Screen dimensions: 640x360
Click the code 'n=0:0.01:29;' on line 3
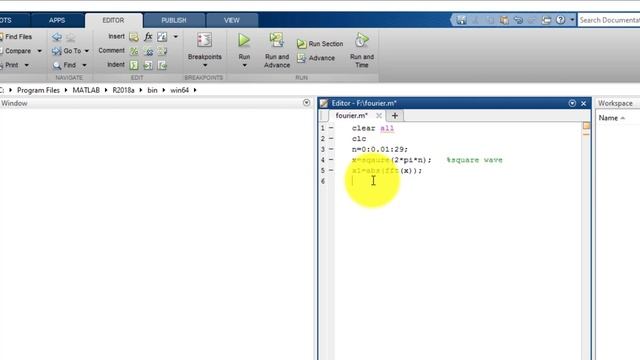click(380, 149)
